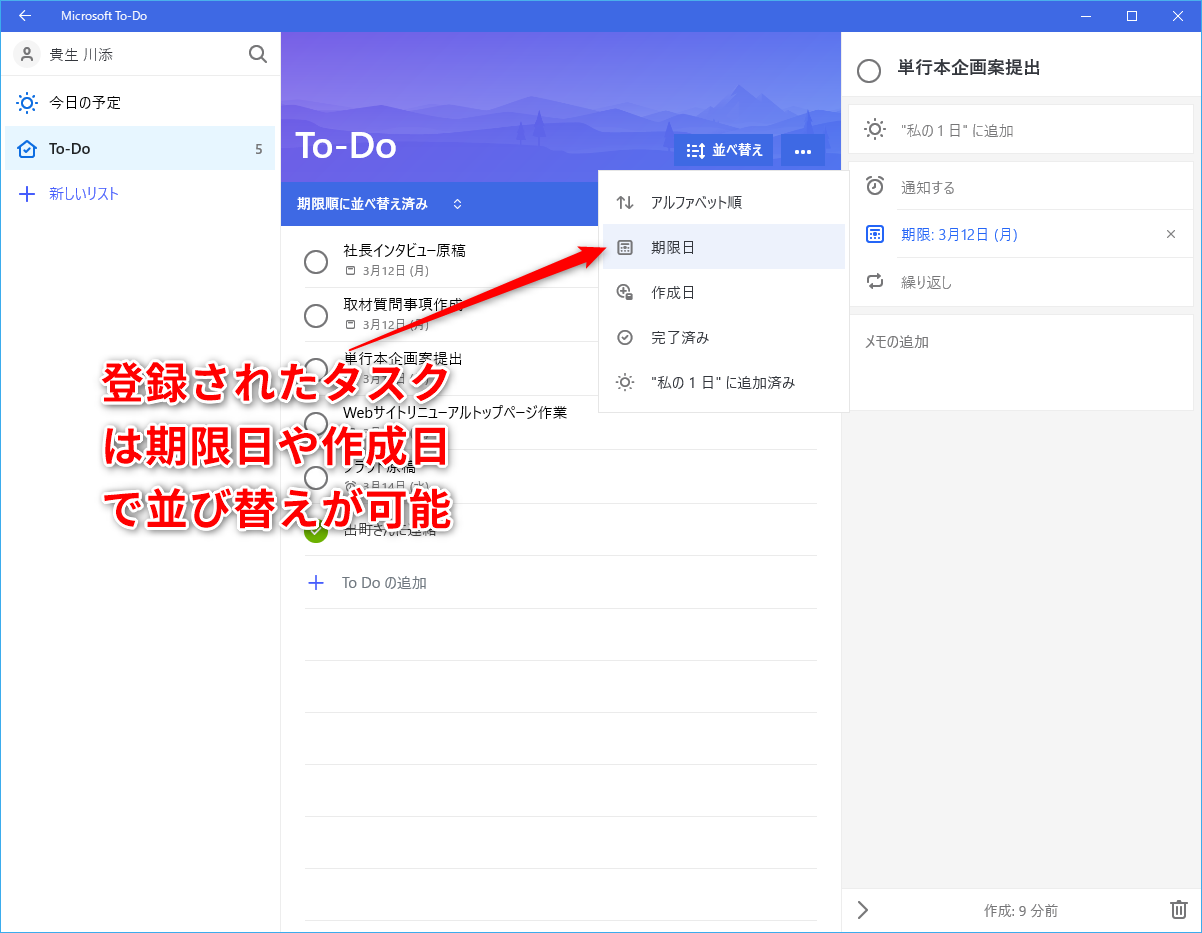The height and width of the screenshot is (933, 1202).
Task: Set 繰り返し repeat option
Action: (1020, 282)
